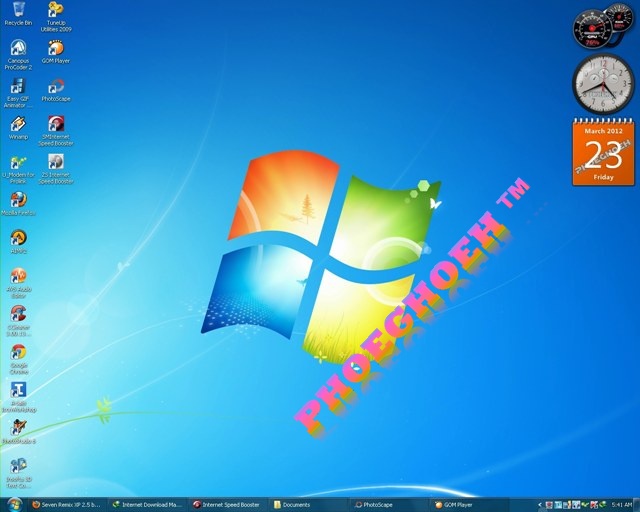Launch CCleaner desktop shortcut

click(x=18, y=321)
